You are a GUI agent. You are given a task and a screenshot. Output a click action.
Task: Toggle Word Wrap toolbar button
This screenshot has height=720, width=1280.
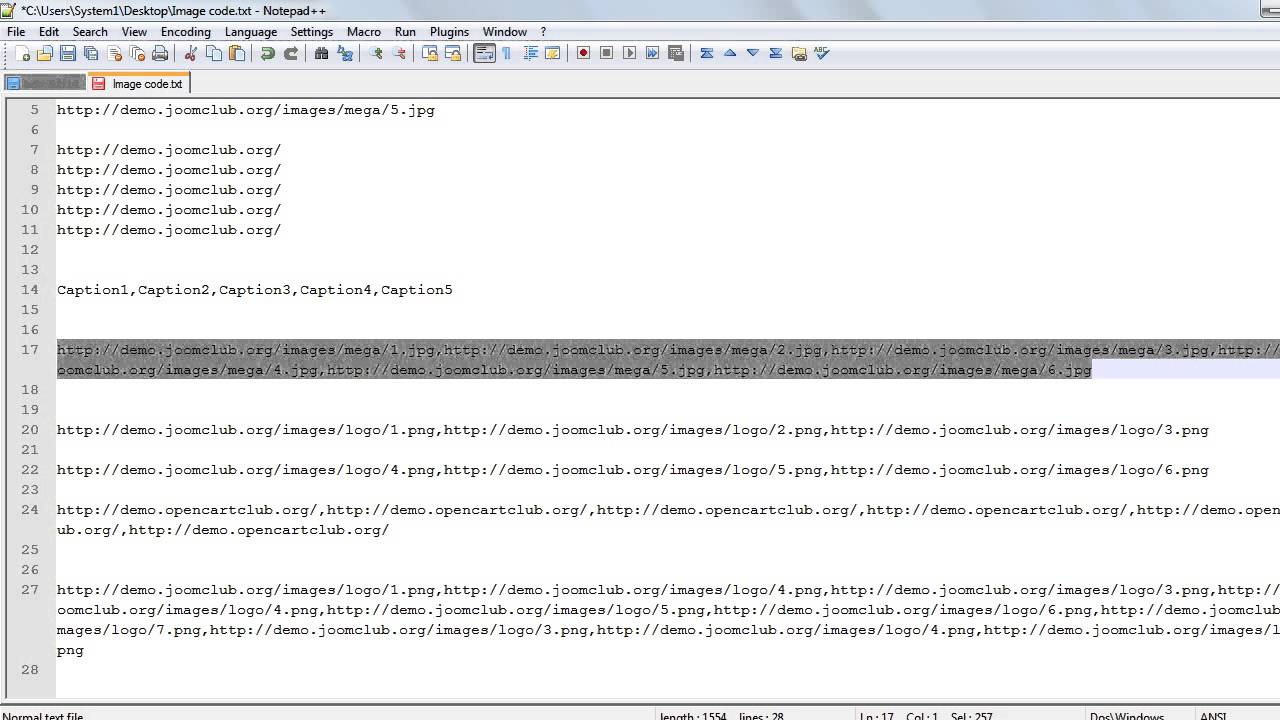484,54
